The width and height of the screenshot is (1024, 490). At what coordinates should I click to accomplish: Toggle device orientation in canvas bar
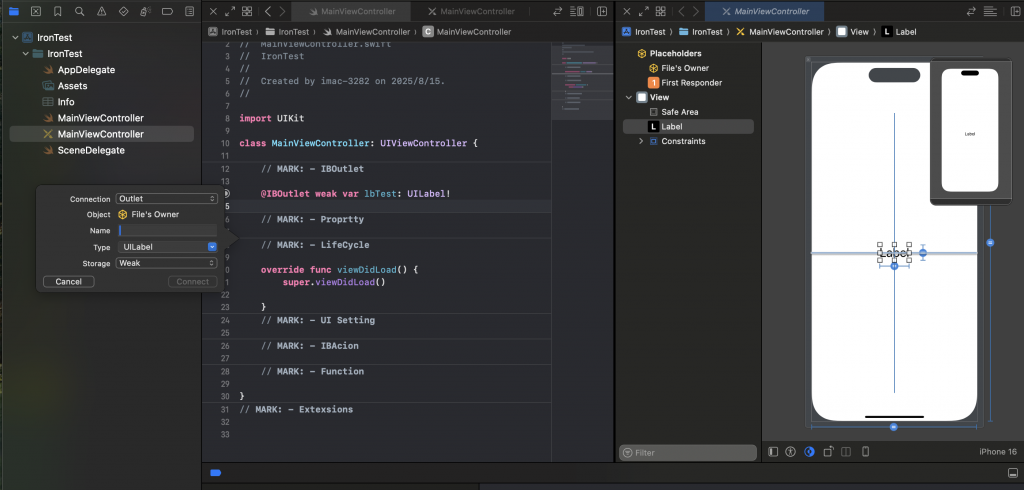coord(828,451)
